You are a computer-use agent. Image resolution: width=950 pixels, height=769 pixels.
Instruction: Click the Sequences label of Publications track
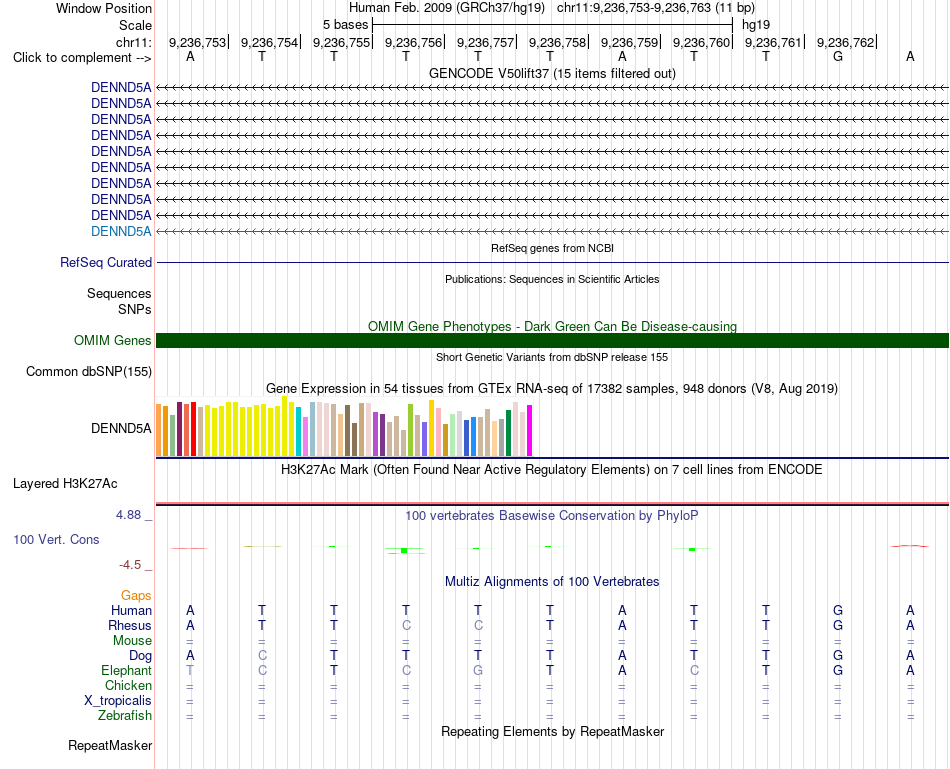pos(119,293)
